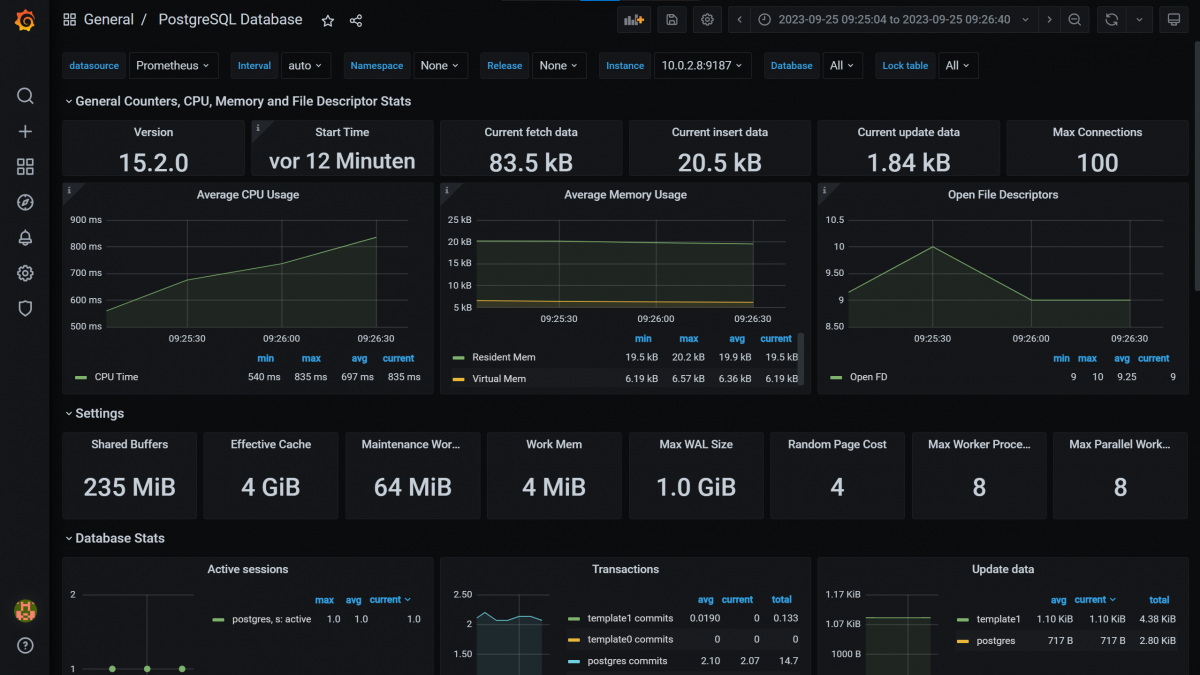Screen dimensions: 1200x675
Task: Enable TV cycle view mode
Action: click(1173, 19)
